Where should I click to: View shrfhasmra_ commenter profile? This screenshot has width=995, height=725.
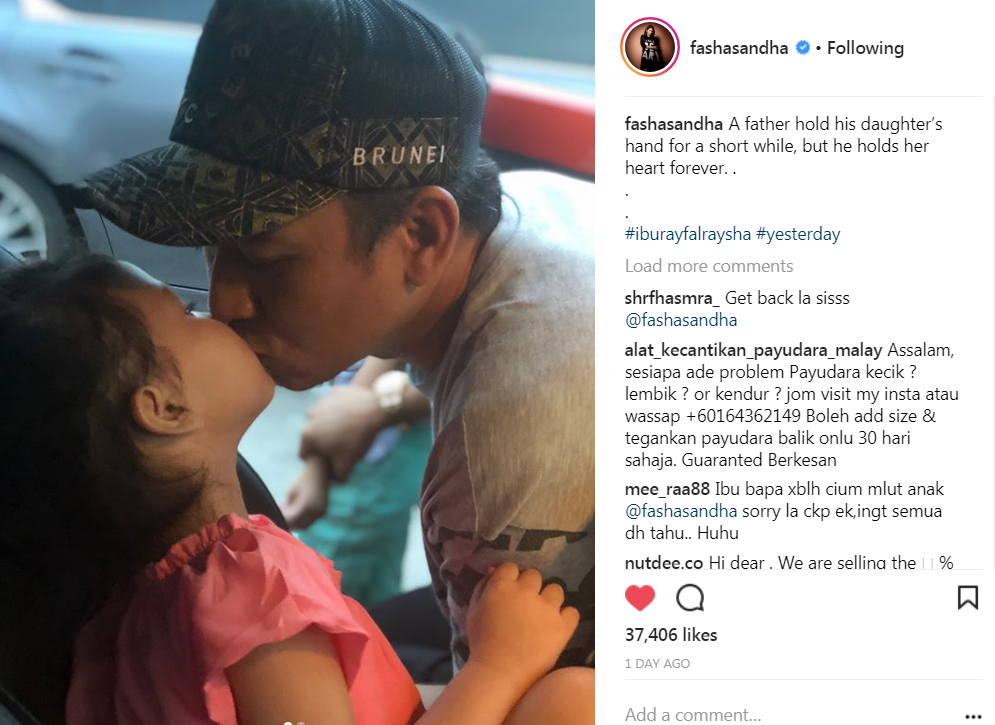672,298
